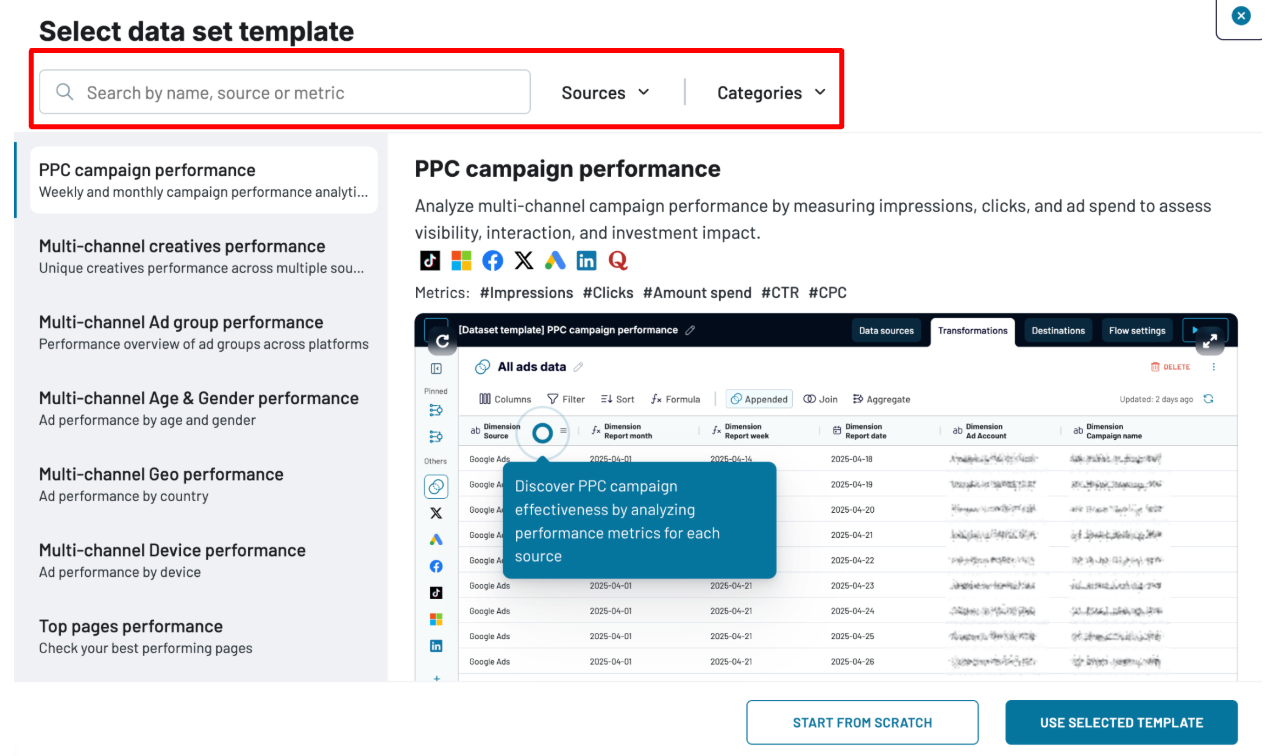Close the template dialog with the X button
Viewport: 1276px width, 756px height.
coord(1241,16)
